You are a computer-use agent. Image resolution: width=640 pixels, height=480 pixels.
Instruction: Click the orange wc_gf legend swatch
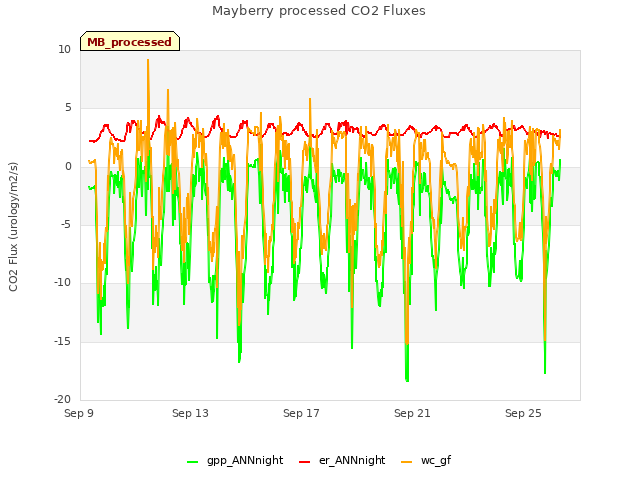(x=407, y=462)
